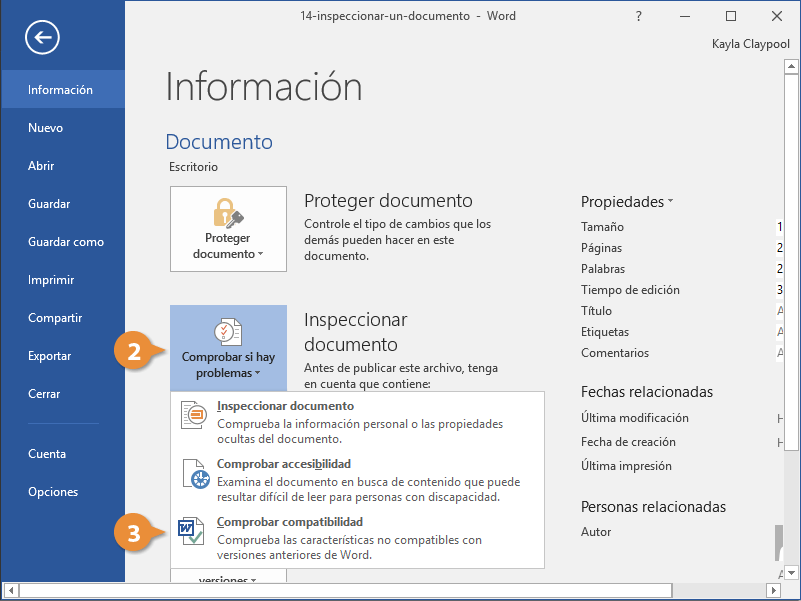Click the Inspeccionar documento magnifier icon

point(193,416)
